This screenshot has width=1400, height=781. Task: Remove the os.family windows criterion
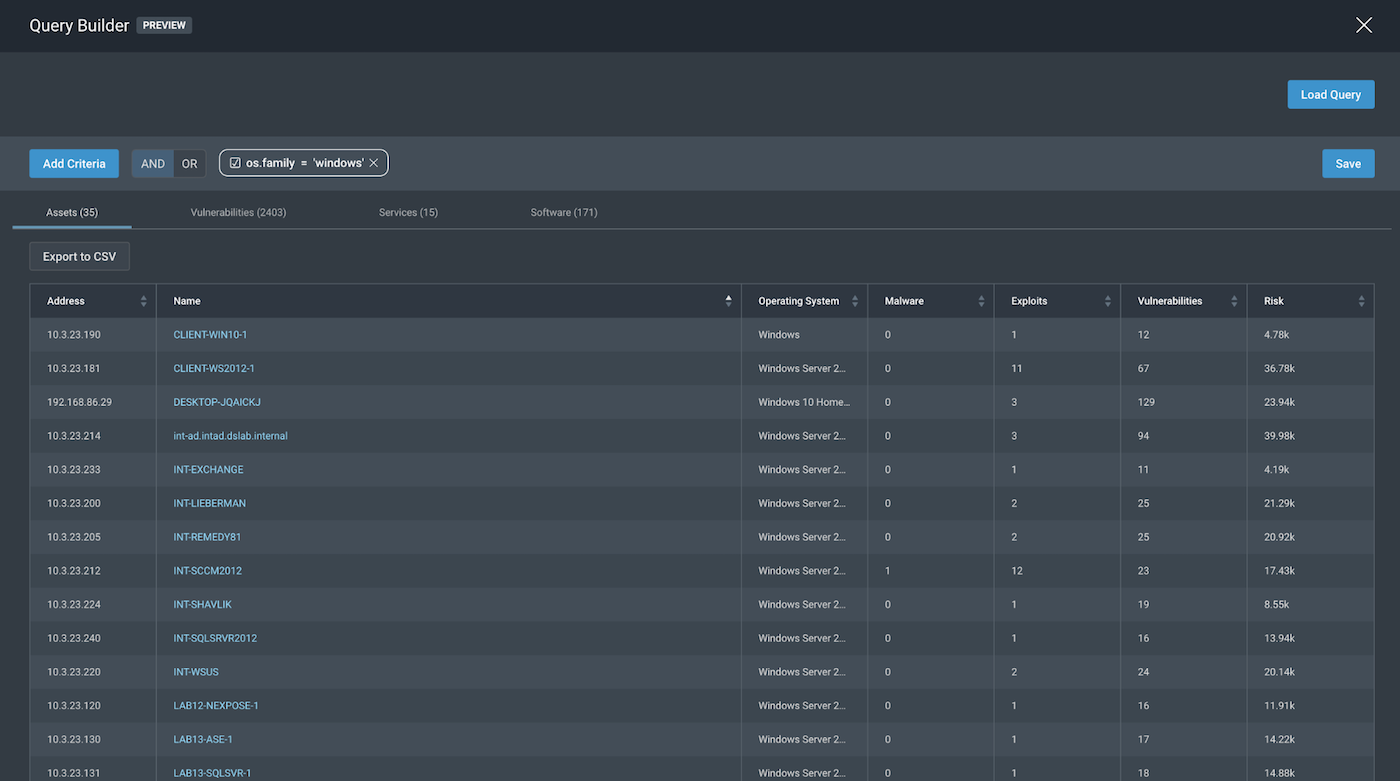[374, 163]
